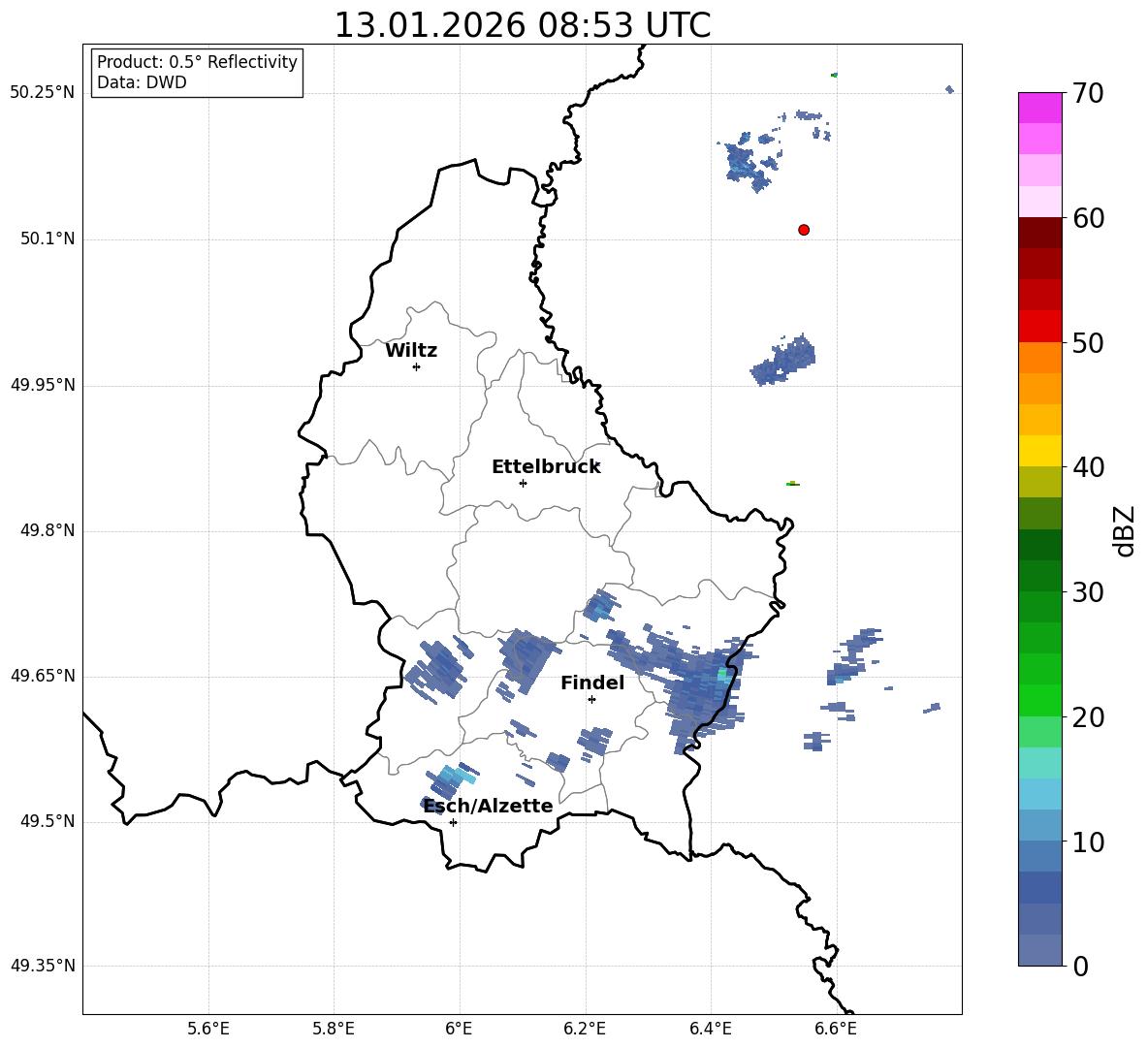Click the 49.95°N latitude label
The width and height of the screenshot is (1148, 1048).
(x=43, y=384)
